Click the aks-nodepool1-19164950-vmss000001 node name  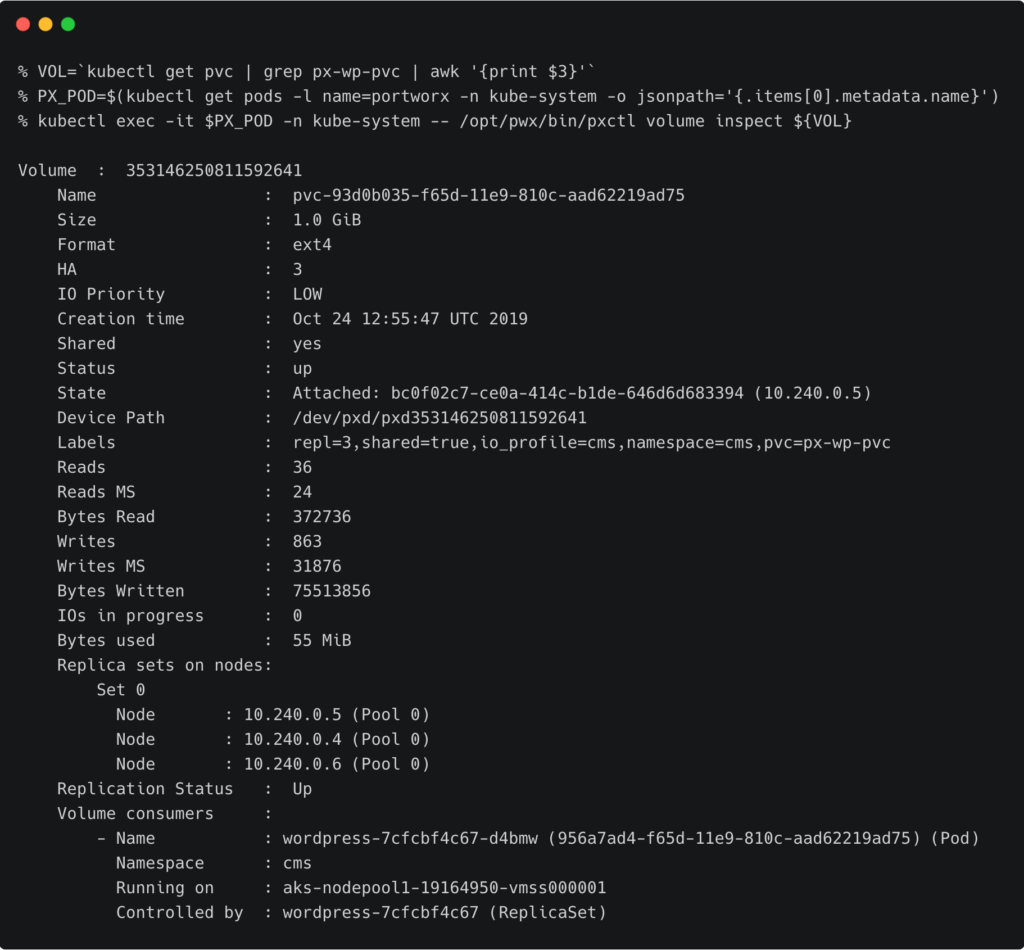(x=444, y=888)
